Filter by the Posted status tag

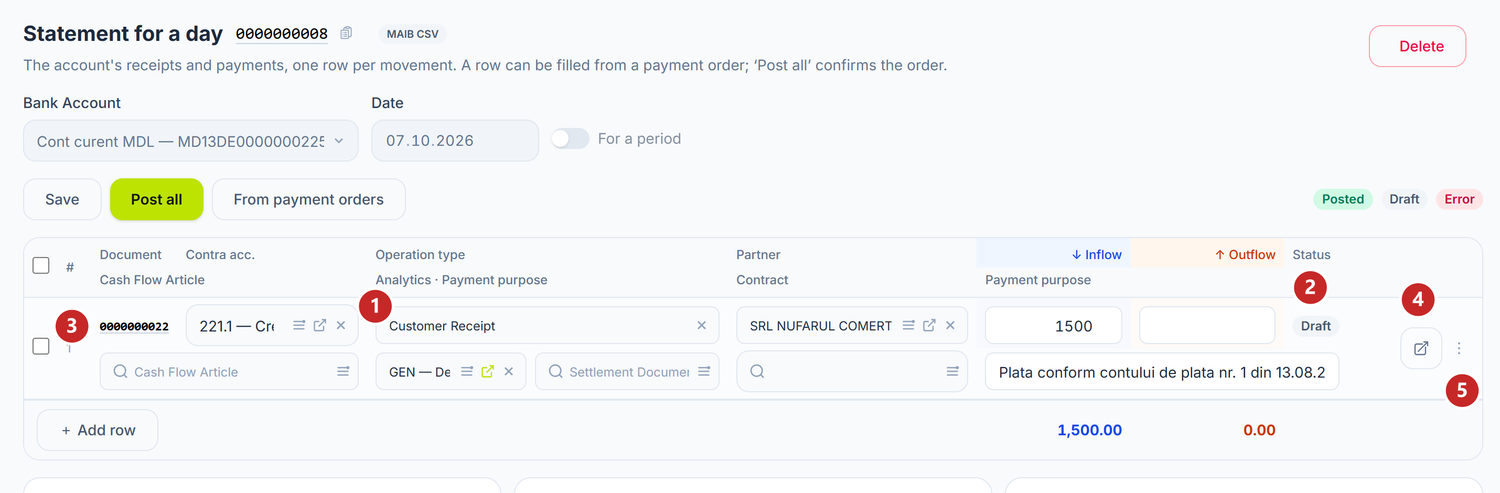(1343, 199)
